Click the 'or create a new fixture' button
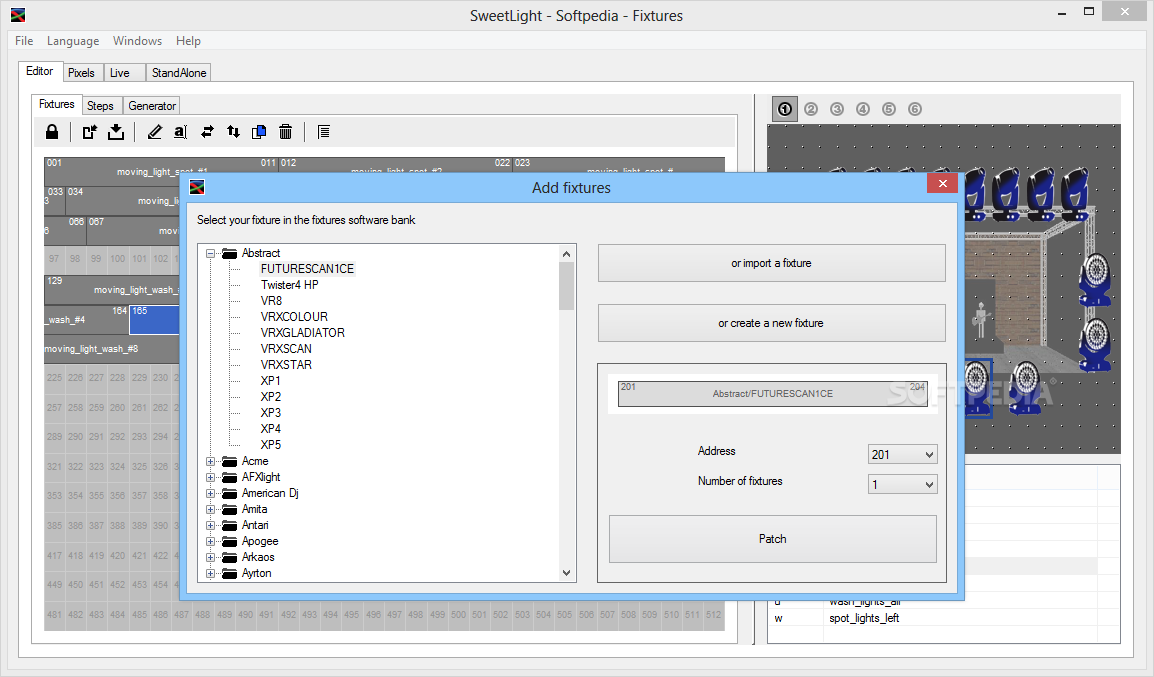Viewport: 1154px width, 677px height. (x=771, y=323)
